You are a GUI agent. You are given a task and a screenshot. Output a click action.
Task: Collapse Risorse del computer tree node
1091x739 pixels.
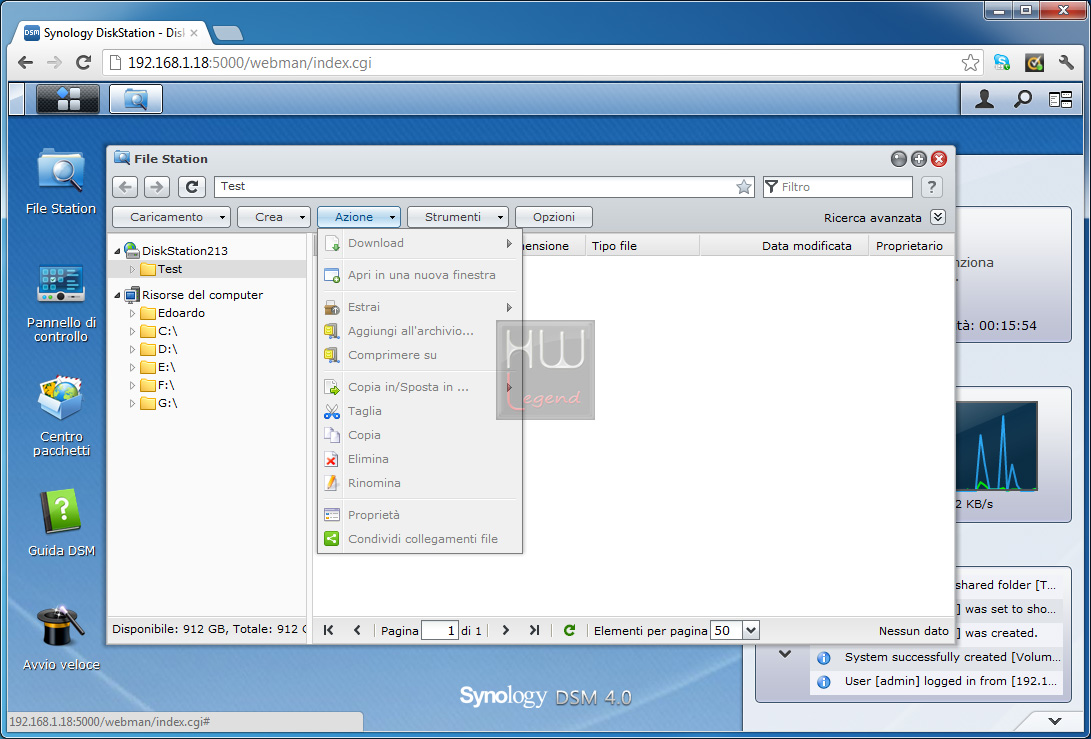117,295
